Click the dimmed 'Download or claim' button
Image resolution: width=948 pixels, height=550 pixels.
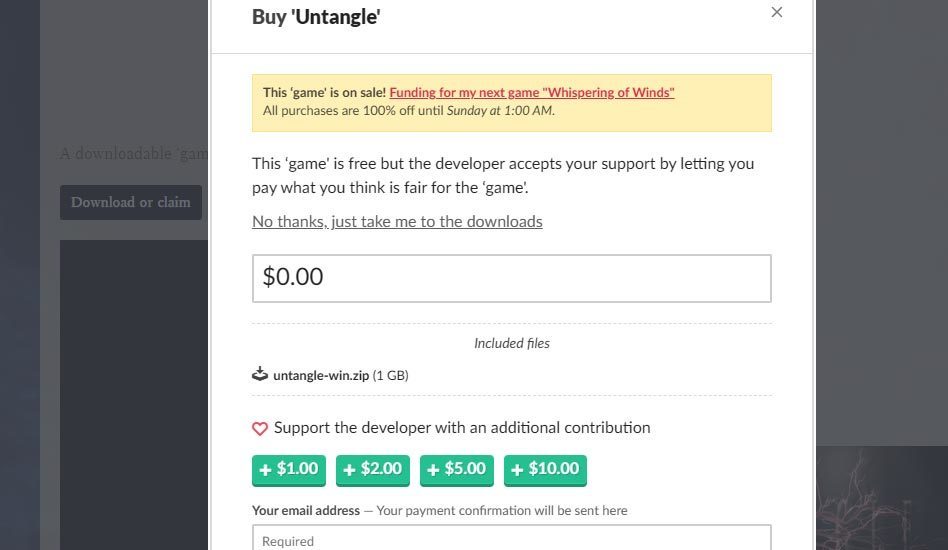coord(131,202)
